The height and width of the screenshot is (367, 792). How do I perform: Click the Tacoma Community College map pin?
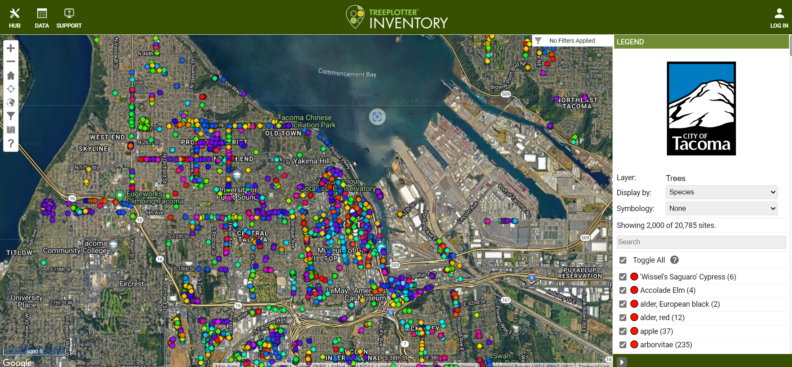click(113, 246)
